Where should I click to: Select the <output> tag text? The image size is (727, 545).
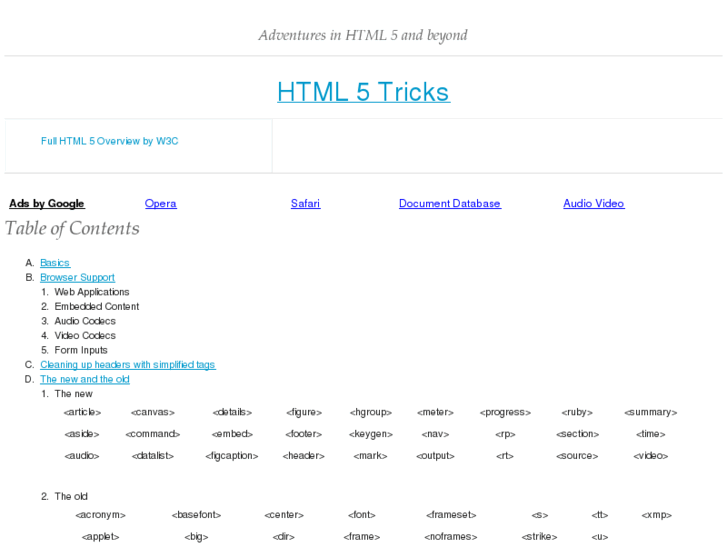435,455
